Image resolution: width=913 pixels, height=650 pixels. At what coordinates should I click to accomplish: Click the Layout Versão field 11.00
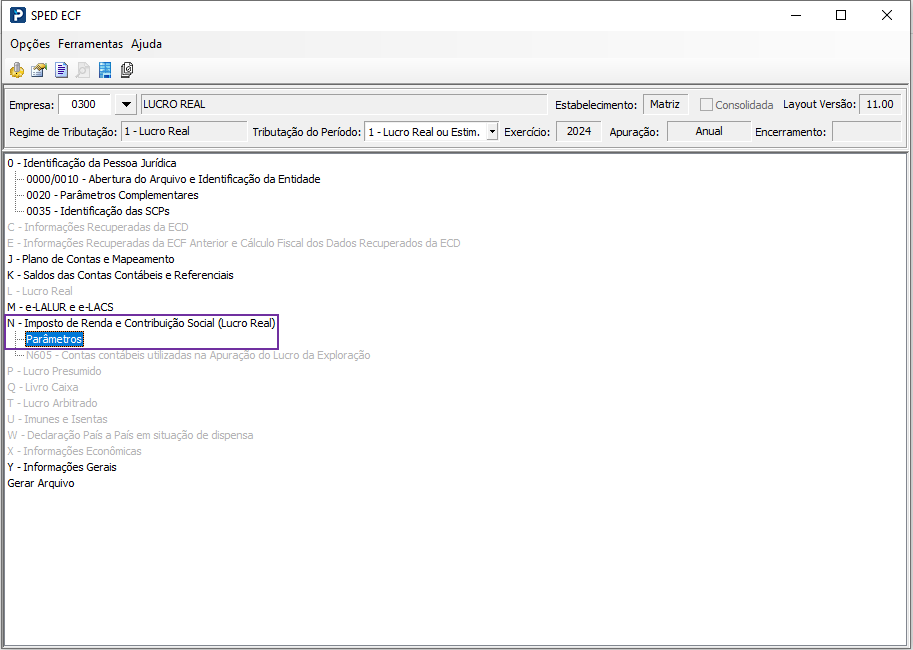[880, 105]
